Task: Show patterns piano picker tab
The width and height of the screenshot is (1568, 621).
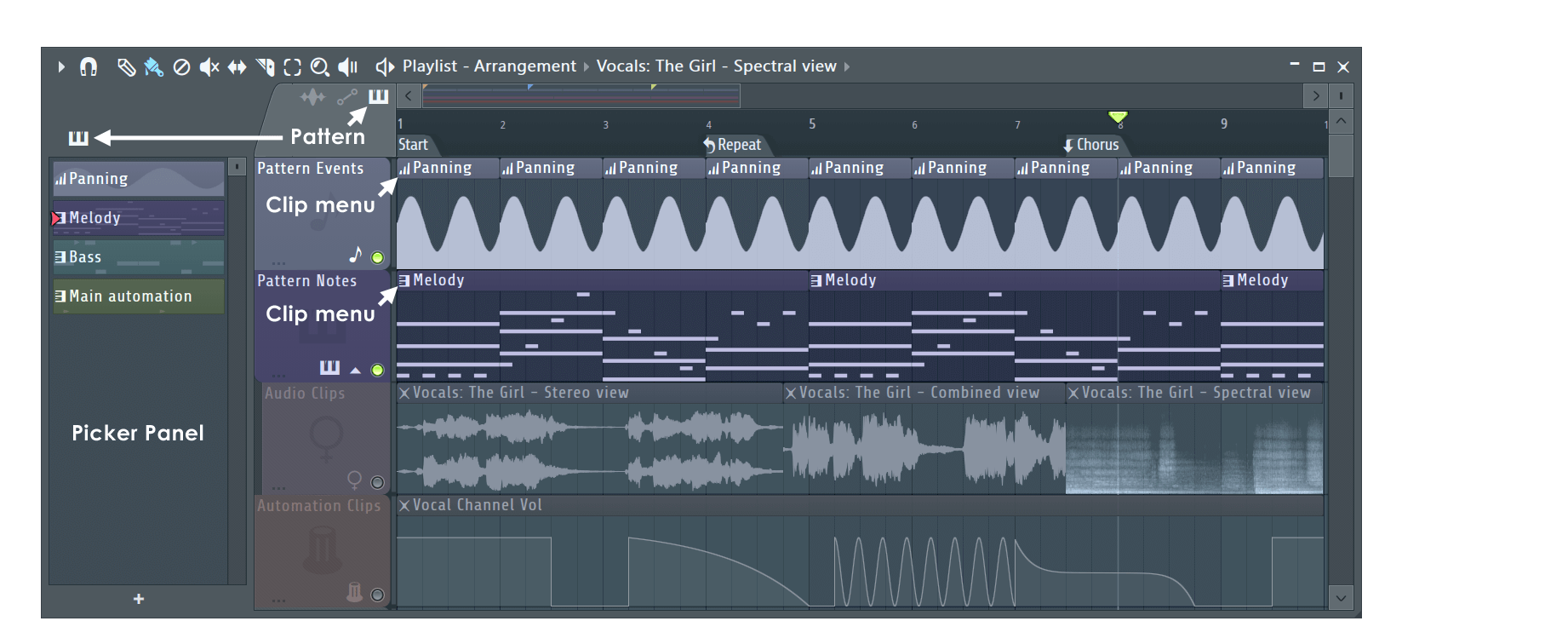Action: point(378,96)
